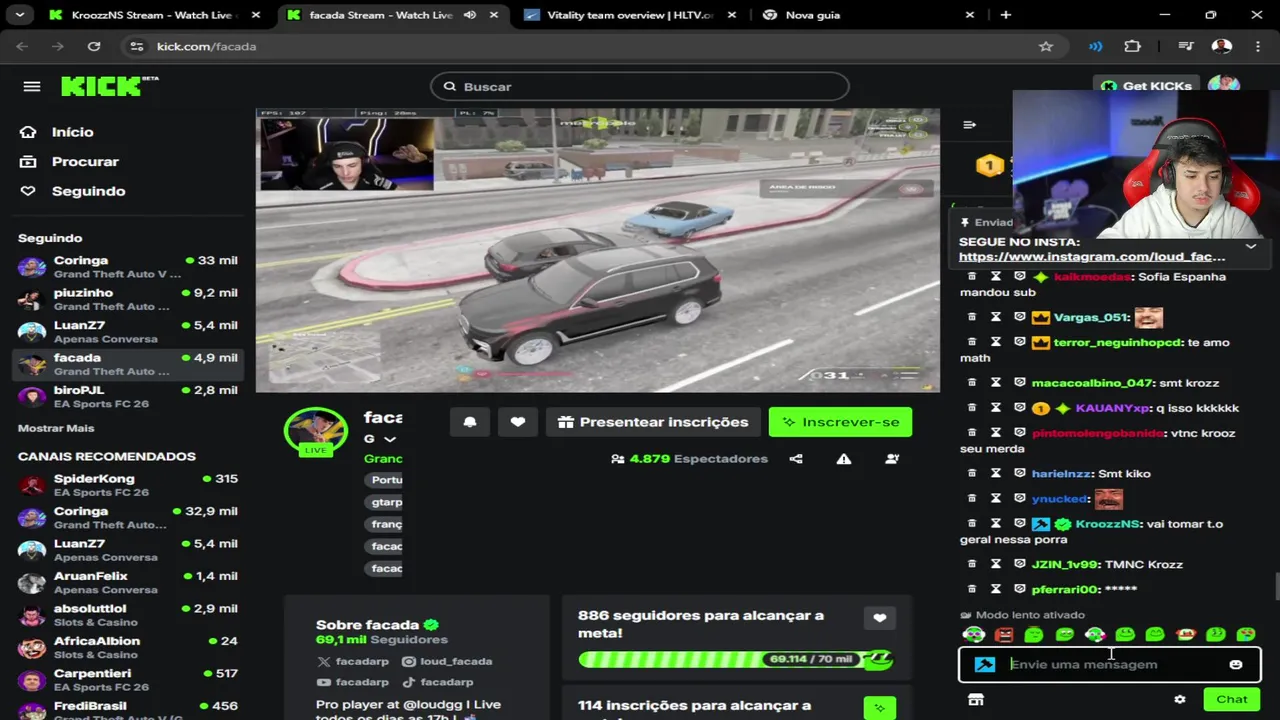This screenshot has height=720, width=1280.
Task: Click the follower goal progress bar
Action: (x=735, y=659)
